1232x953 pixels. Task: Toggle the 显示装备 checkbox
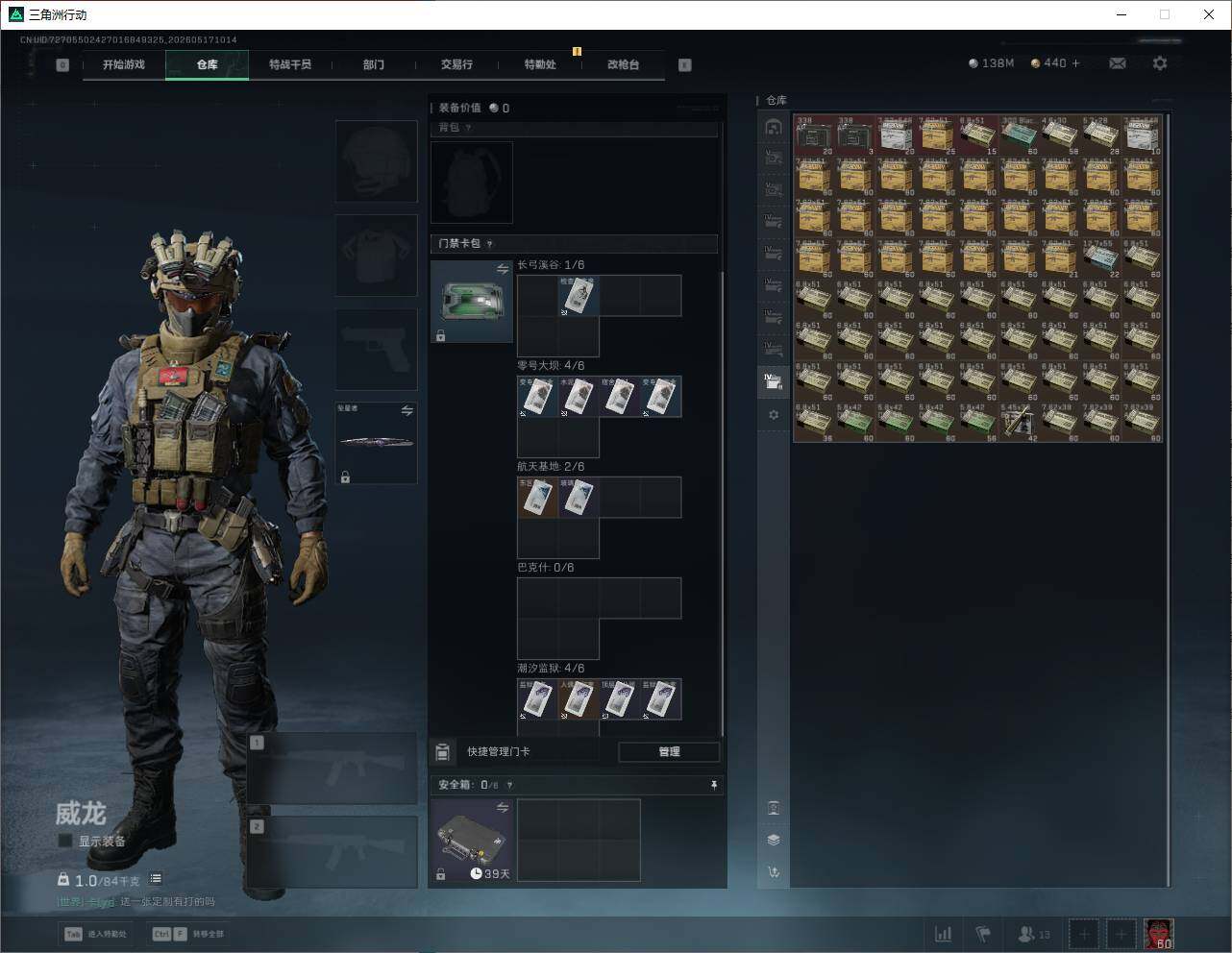[x=65, y=841]
